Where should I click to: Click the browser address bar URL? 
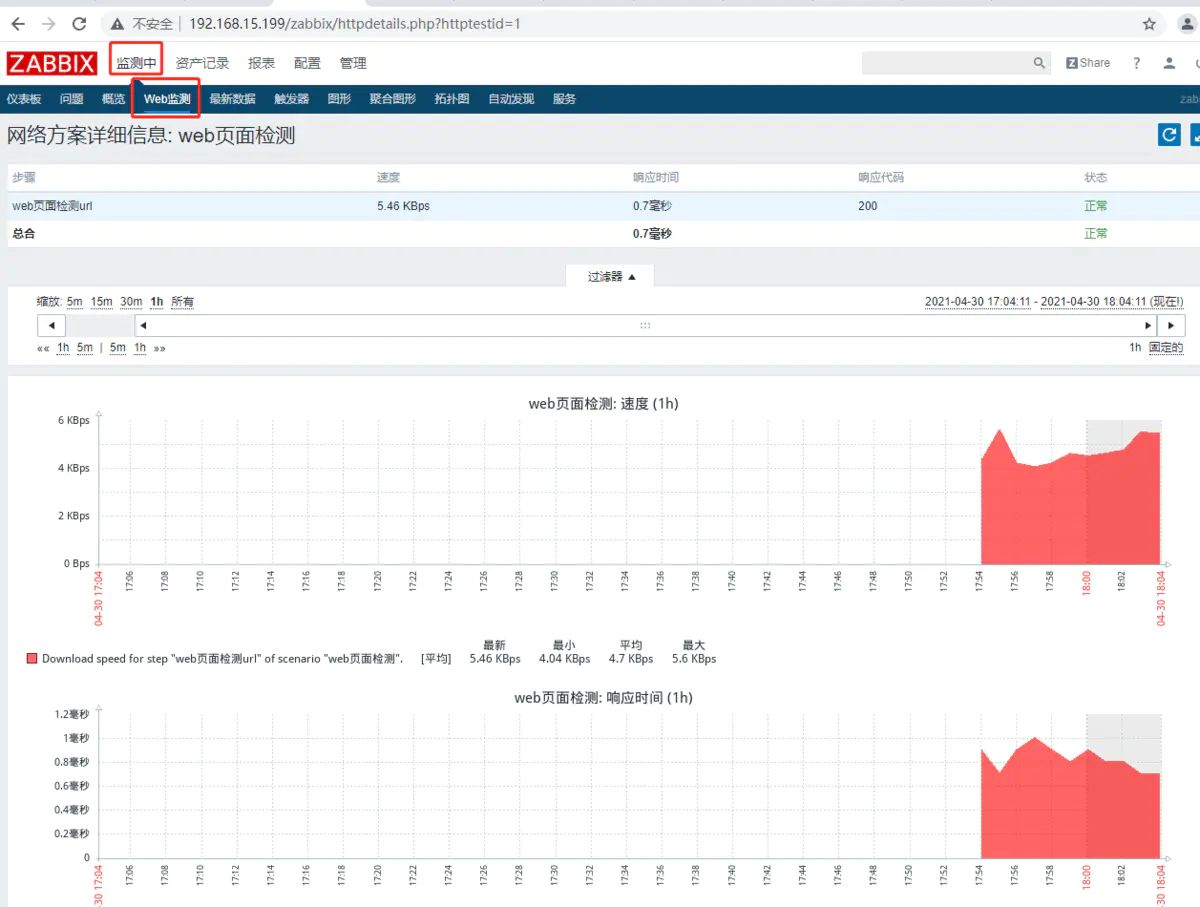tap(354, 23)
